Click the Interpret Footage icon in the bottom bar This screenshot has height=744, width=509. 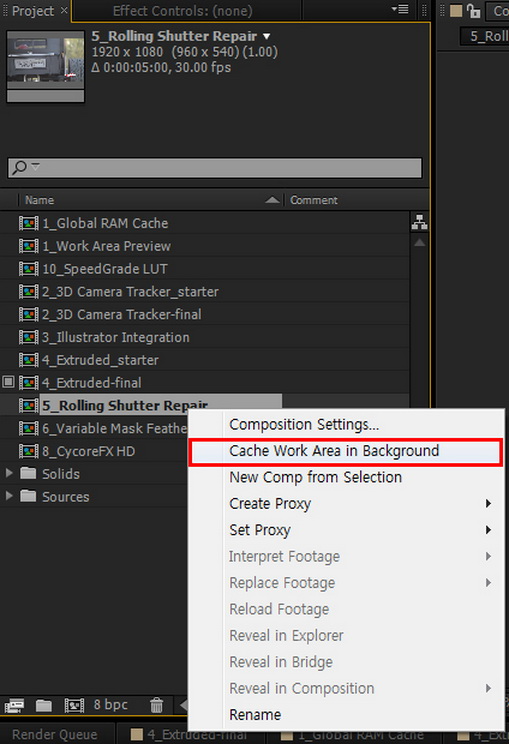[14, 705]
